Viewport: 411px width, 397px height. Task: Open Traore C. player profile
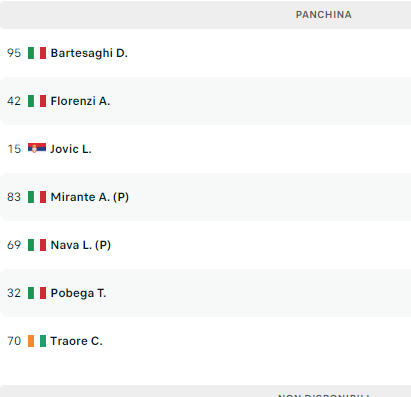click(x=76, y=341)
